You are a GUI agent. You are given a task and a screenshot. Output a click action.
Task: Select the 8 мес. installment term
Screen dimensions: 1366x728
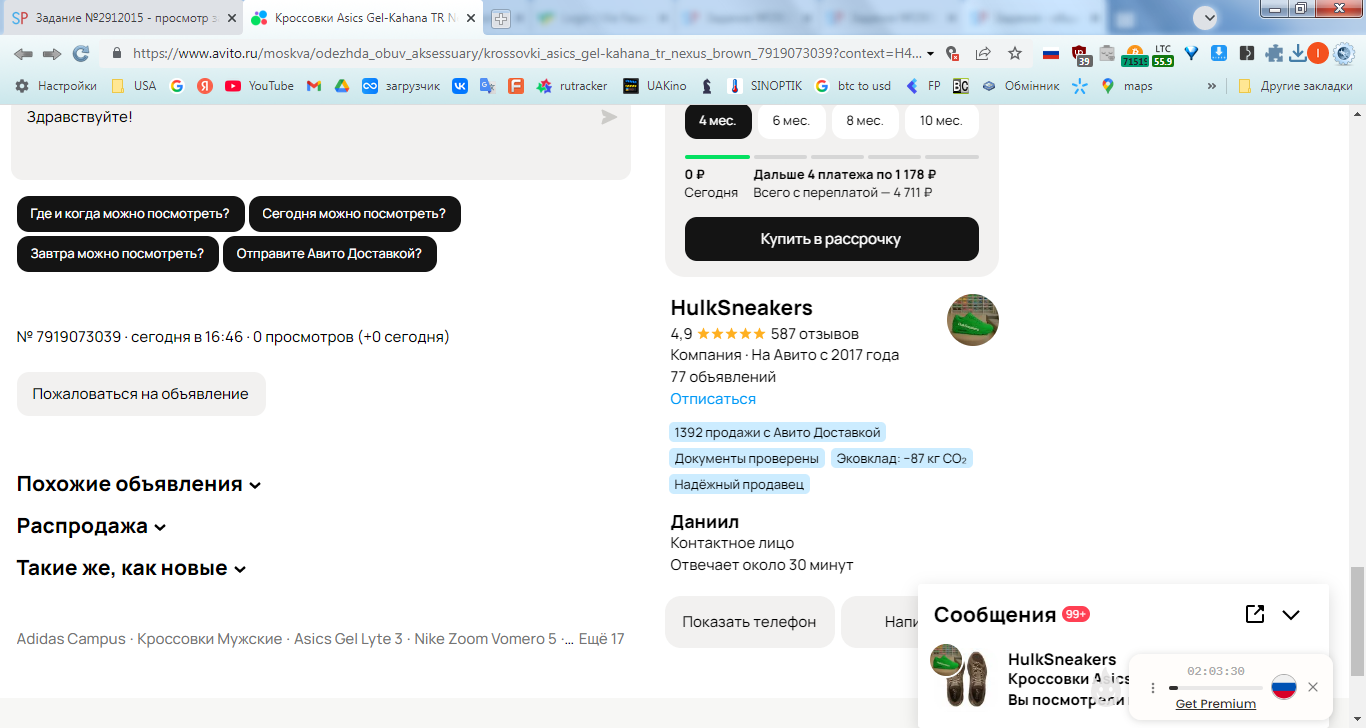[865, 121]
